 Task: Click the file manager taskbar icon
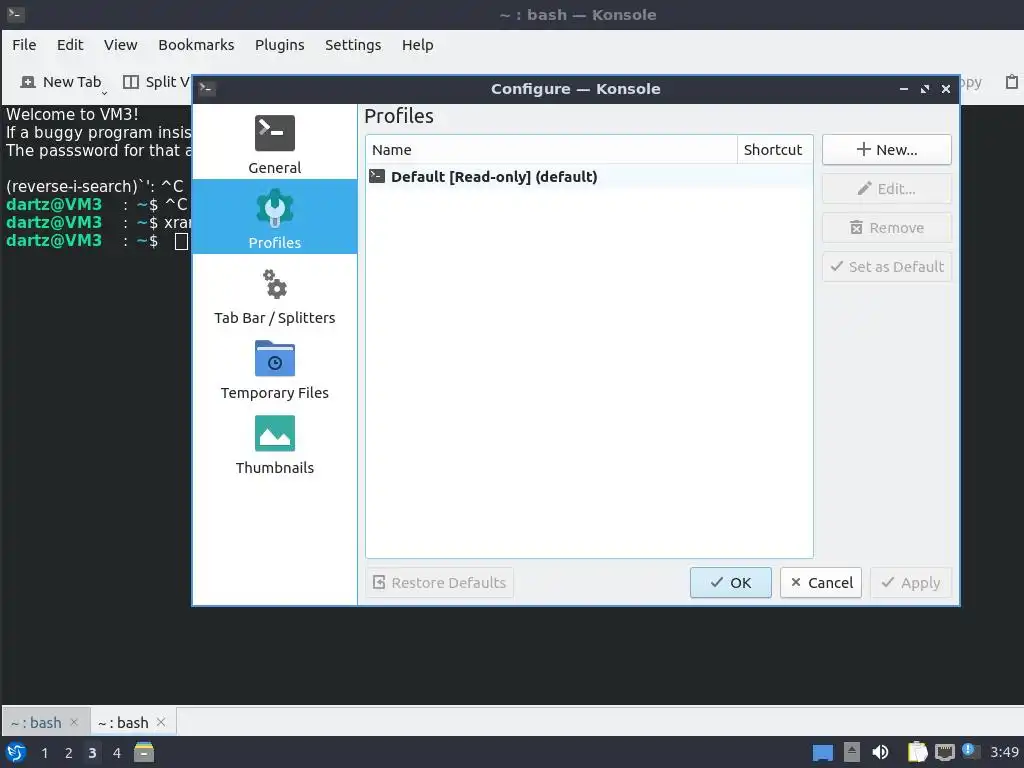144,752
